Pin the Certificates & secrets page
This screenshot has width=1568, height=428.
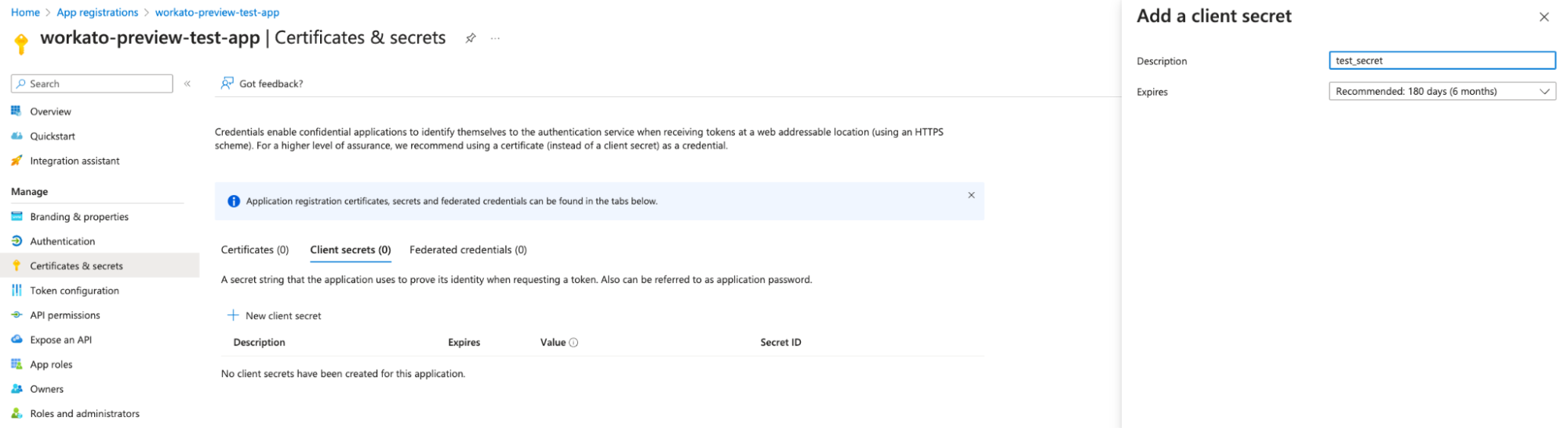coord(471,38)
